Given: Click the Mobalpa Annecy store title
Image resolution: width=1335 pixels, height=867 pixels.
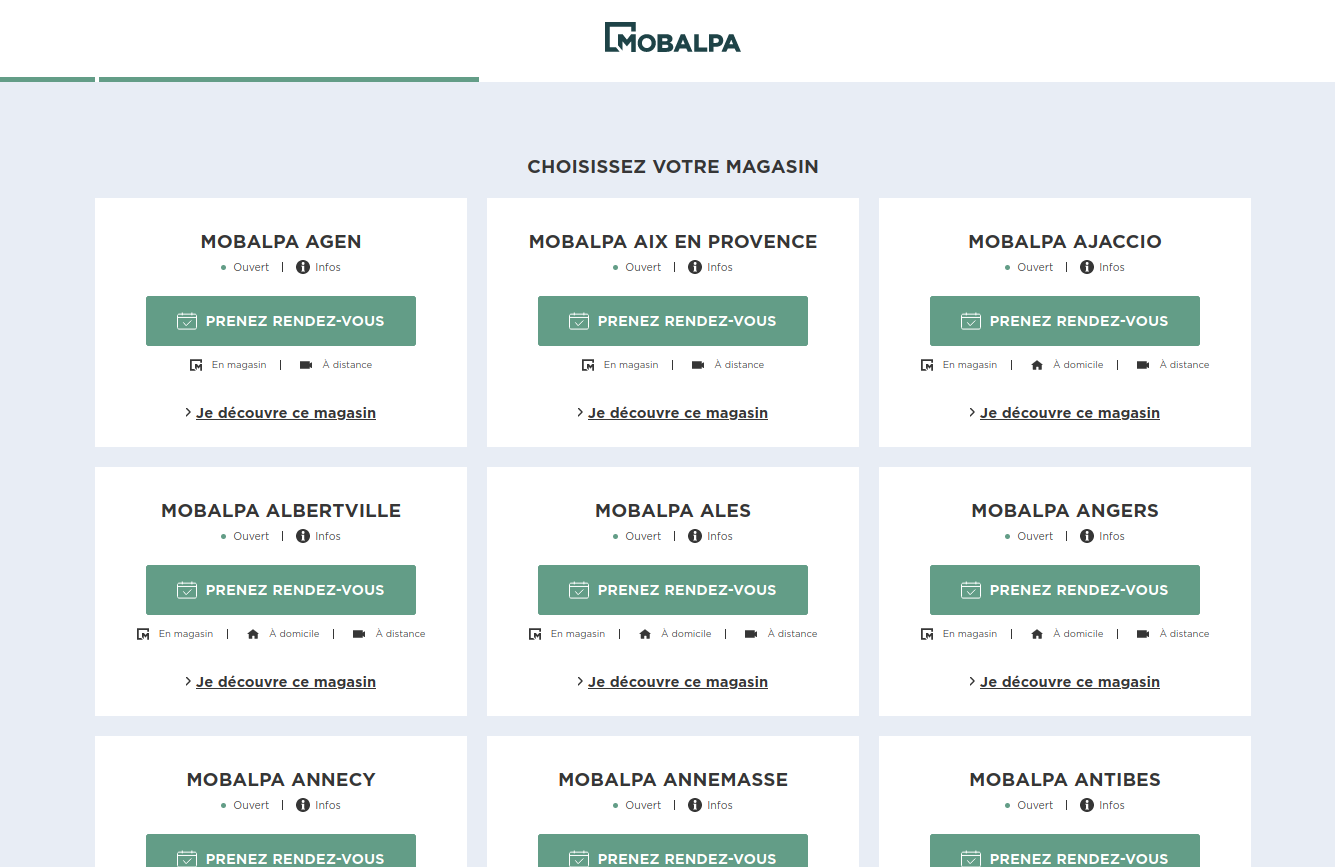Looking at the screenshot, I should (281, 779).
